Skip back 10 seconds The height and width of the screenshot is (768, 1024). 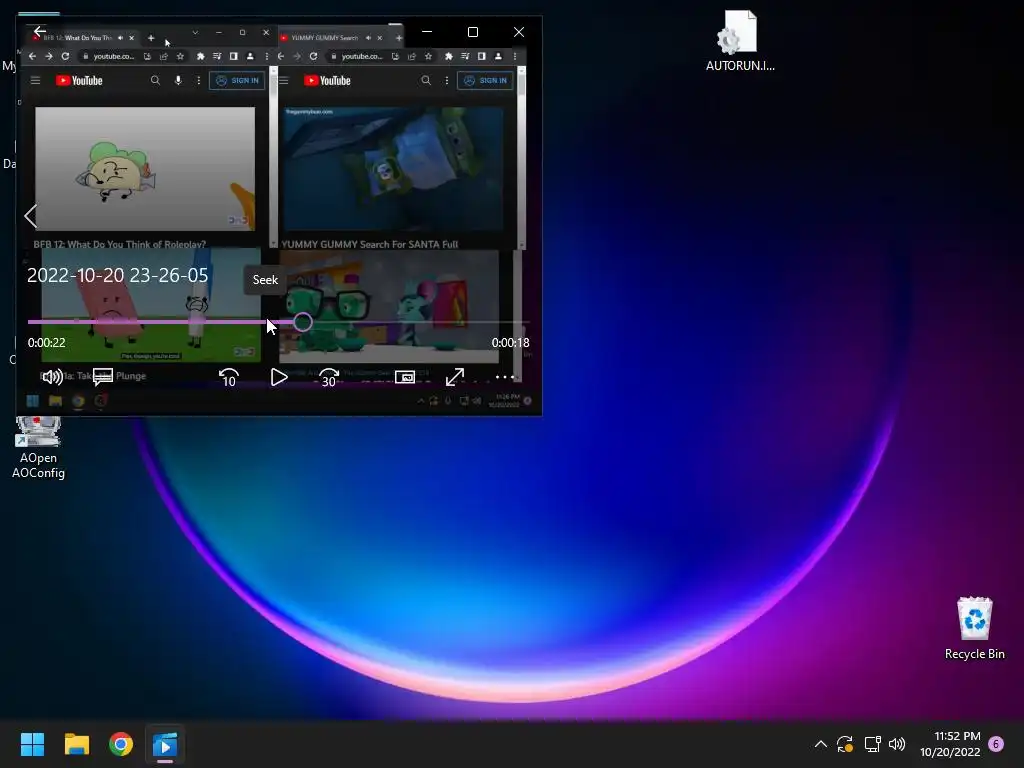(x=229, y=377)
